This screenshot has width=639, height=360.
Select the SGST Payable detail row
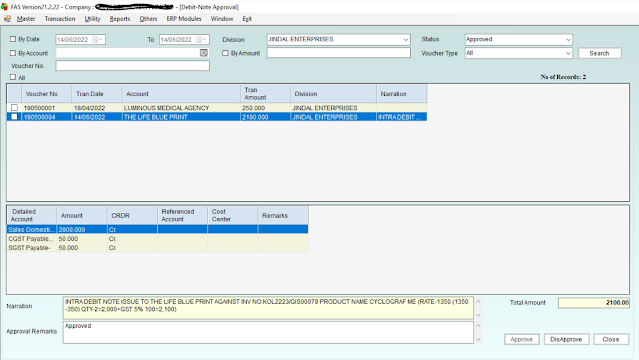[157, 247]
